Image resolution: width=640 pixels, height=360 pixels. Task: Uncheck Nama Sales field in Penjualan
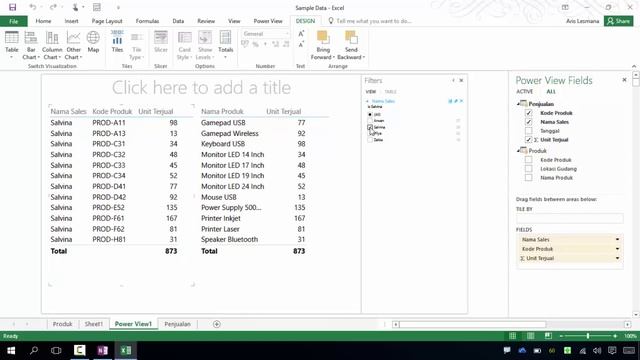(x=529, y=122)
